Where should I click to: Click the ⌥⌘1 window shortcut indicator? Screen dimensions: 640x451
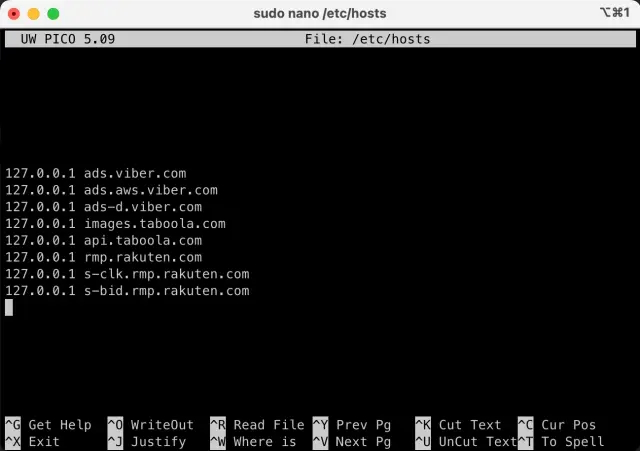[x=615, y=13]
